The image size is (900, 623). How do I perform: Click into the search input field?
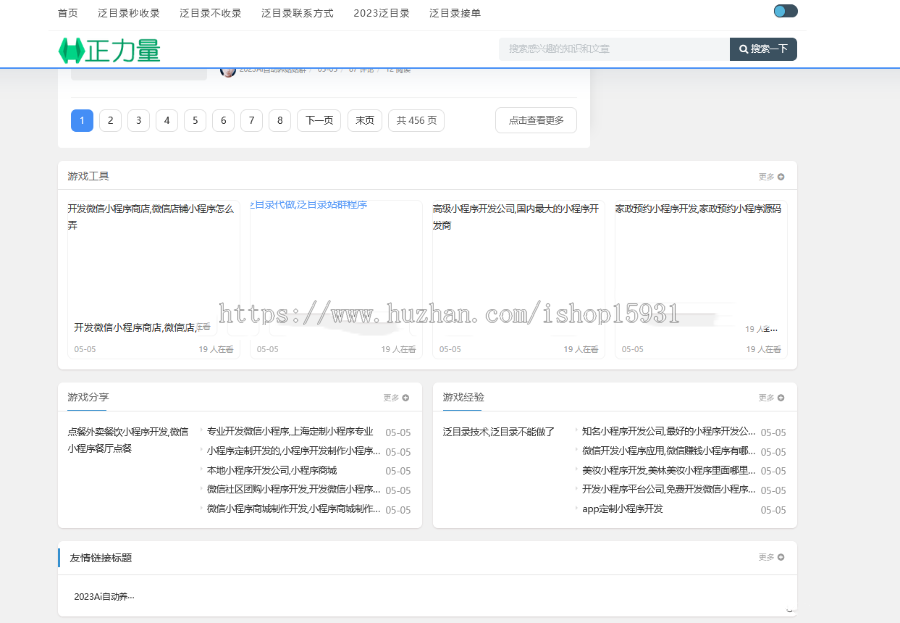pos(613,49)
